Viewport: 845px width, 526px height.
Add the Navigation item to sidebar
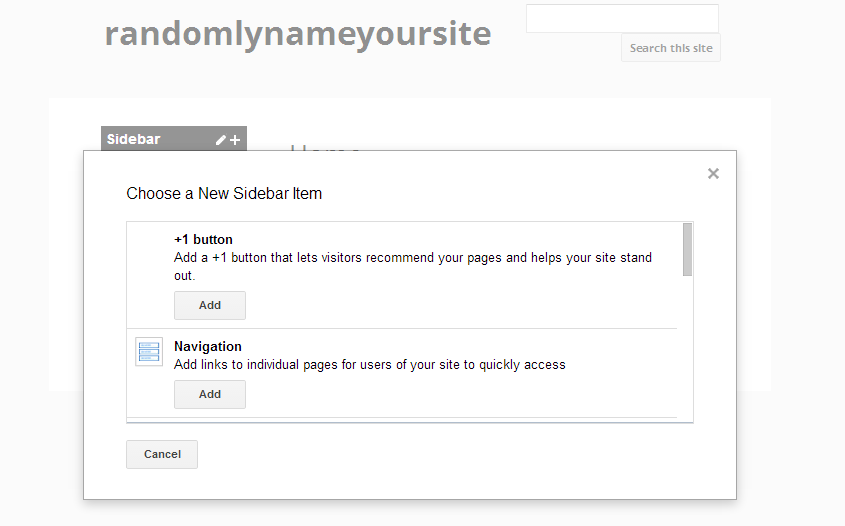click(210, 395)
